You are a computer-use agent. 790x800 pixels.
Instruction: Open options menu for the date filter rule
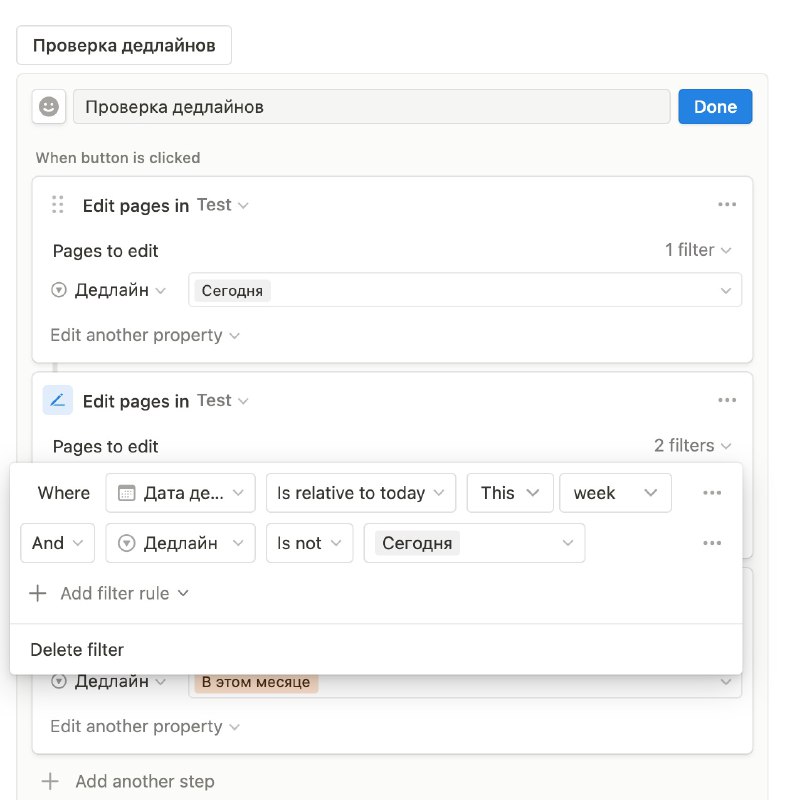coord(712,493)
